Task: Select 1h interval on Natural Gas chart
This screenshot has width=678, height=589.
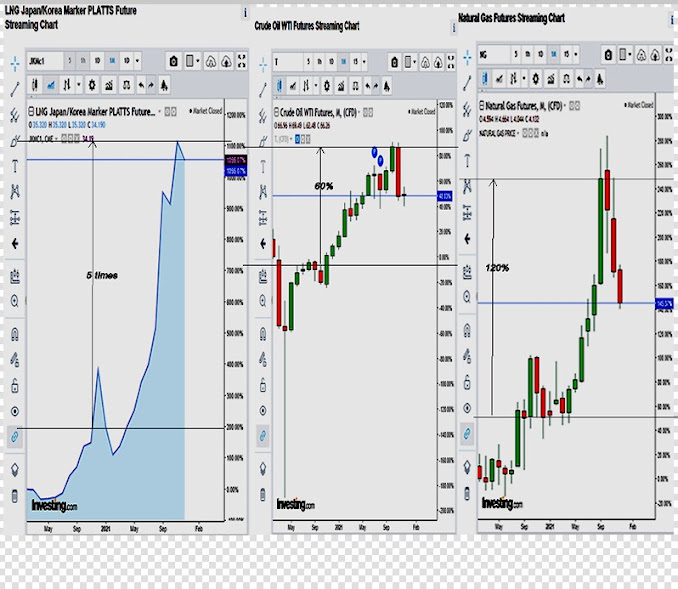Action: (x=528, y=54)
